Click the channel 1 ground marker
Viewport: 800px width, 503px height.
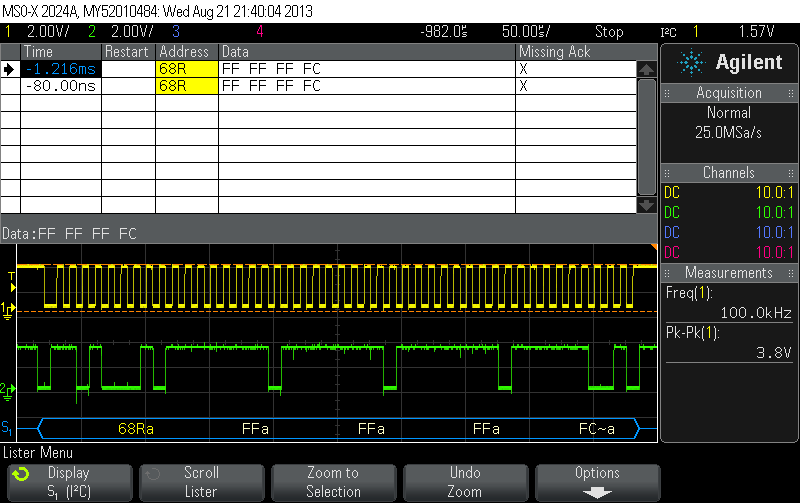pyautogui.click(x=8, y=311)
